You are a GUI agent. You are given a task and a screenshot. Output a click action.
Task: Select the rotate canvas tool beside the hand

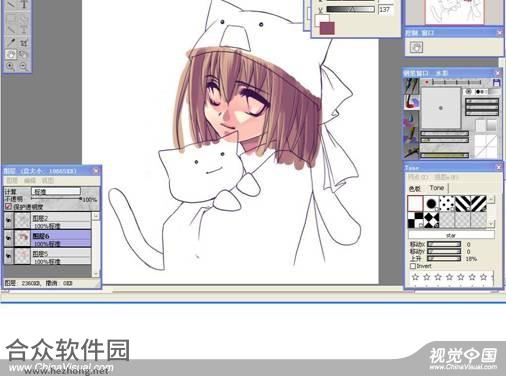[24, 54]
